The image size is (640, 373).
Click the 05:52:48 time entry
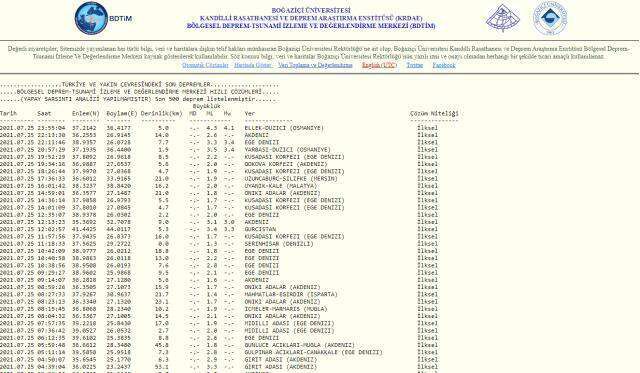(x=51, y=345)
